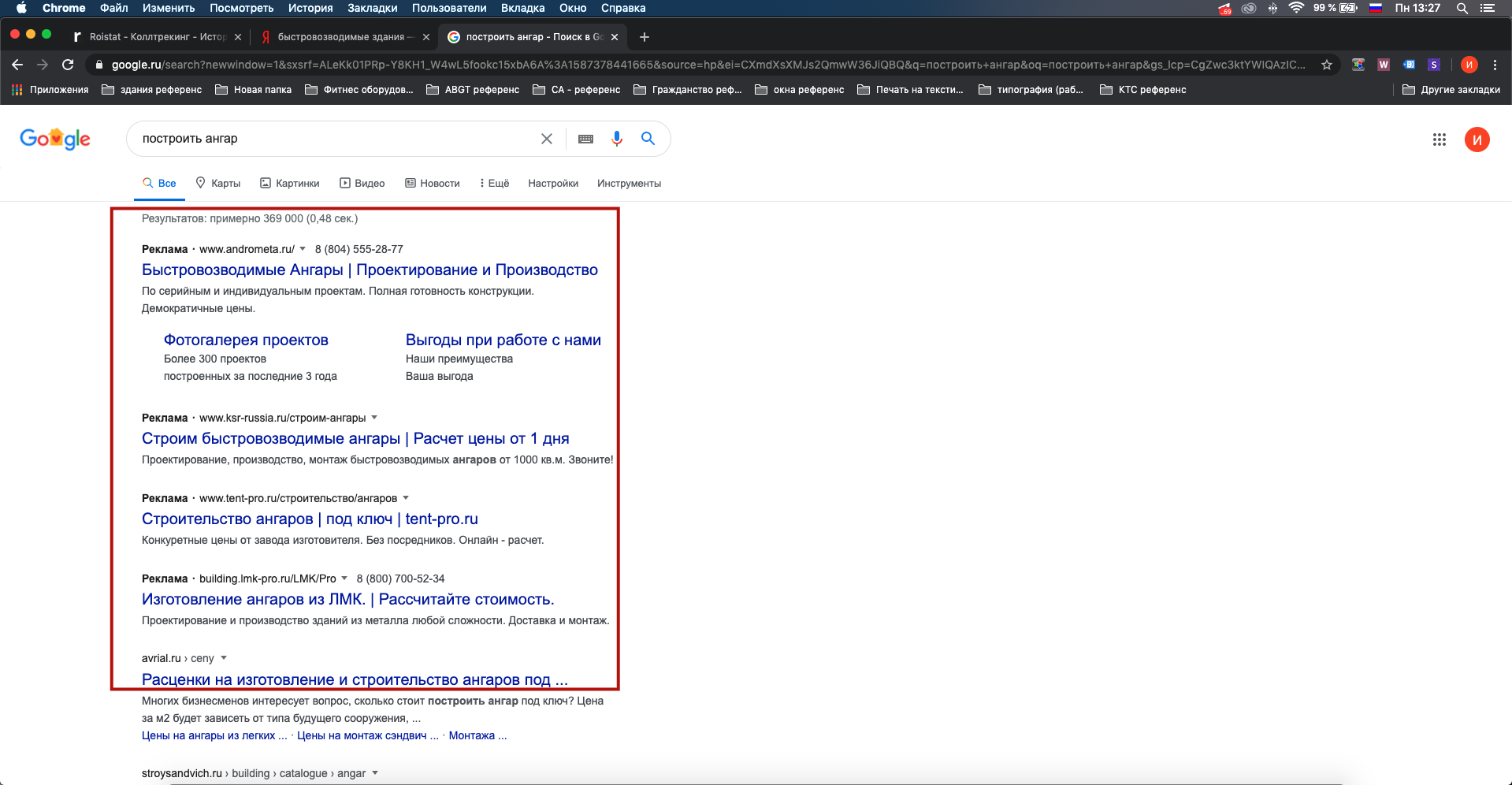The image size is (1512, 785).
Task: Click the blue magnifier search button
Action: (648, 139)
